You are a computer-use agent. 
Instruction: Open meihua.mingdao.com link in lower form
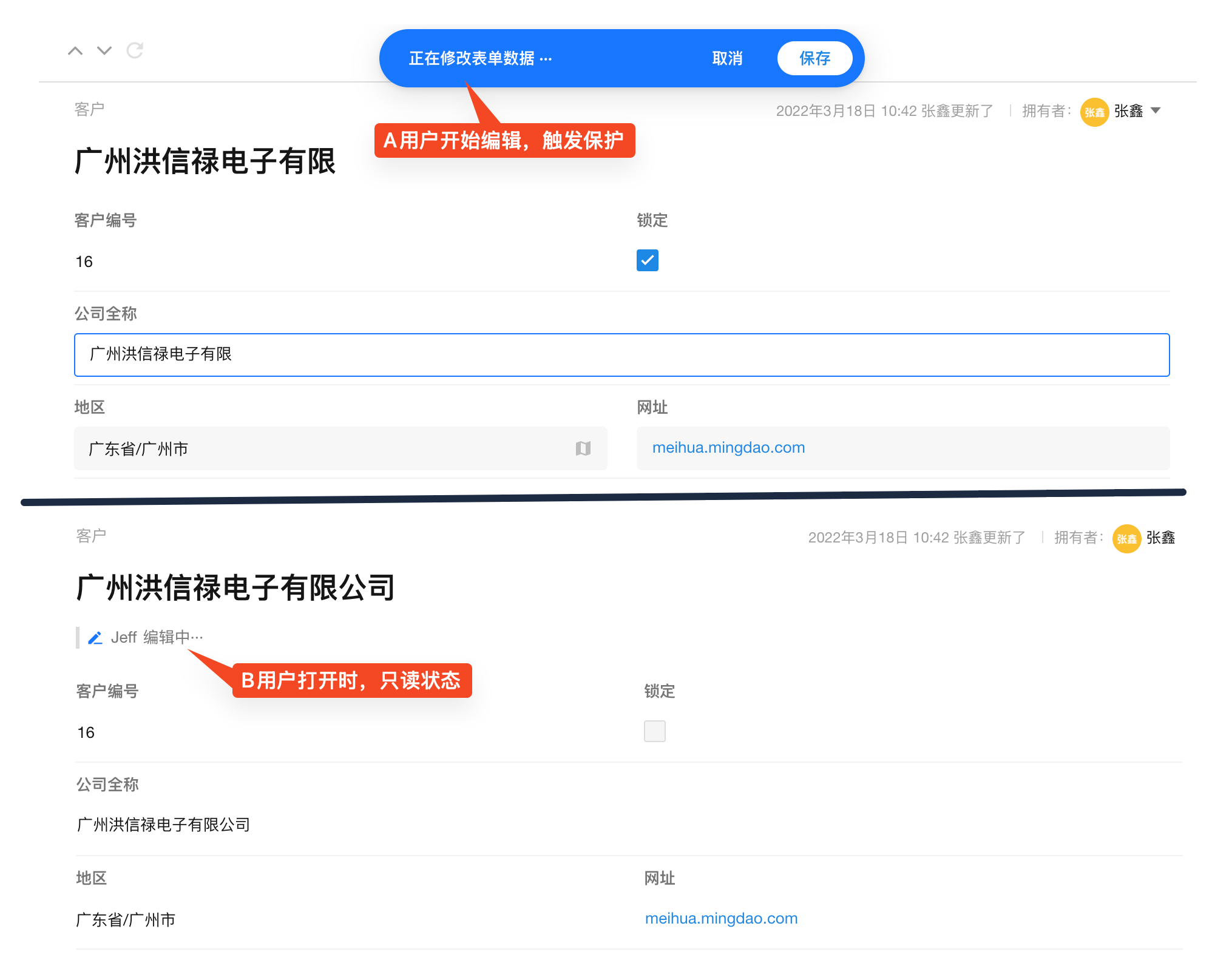(721, 919)
